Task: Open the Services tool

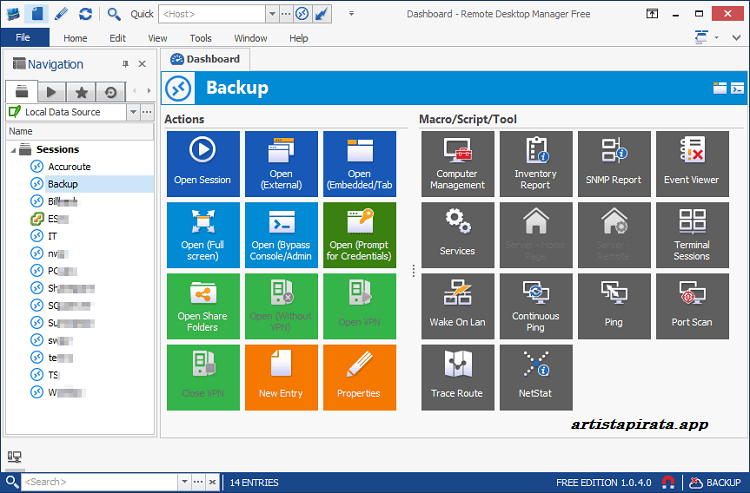Action: [458, 235]
